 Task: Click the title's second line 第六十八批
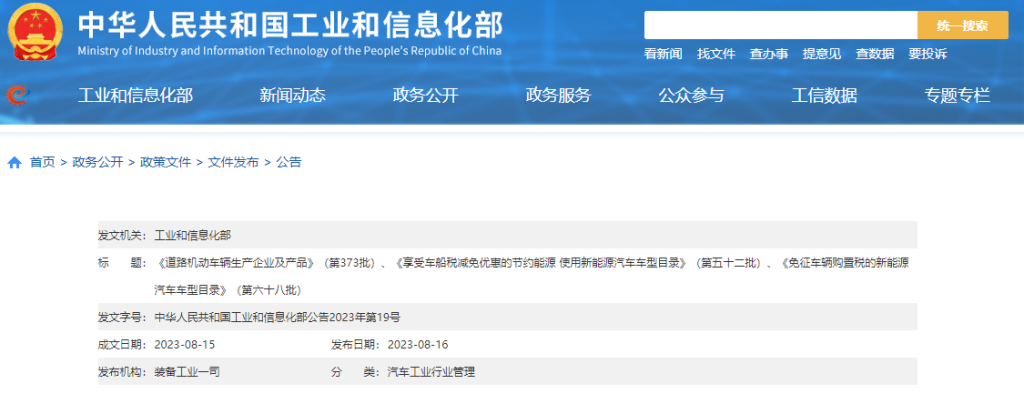228,290
